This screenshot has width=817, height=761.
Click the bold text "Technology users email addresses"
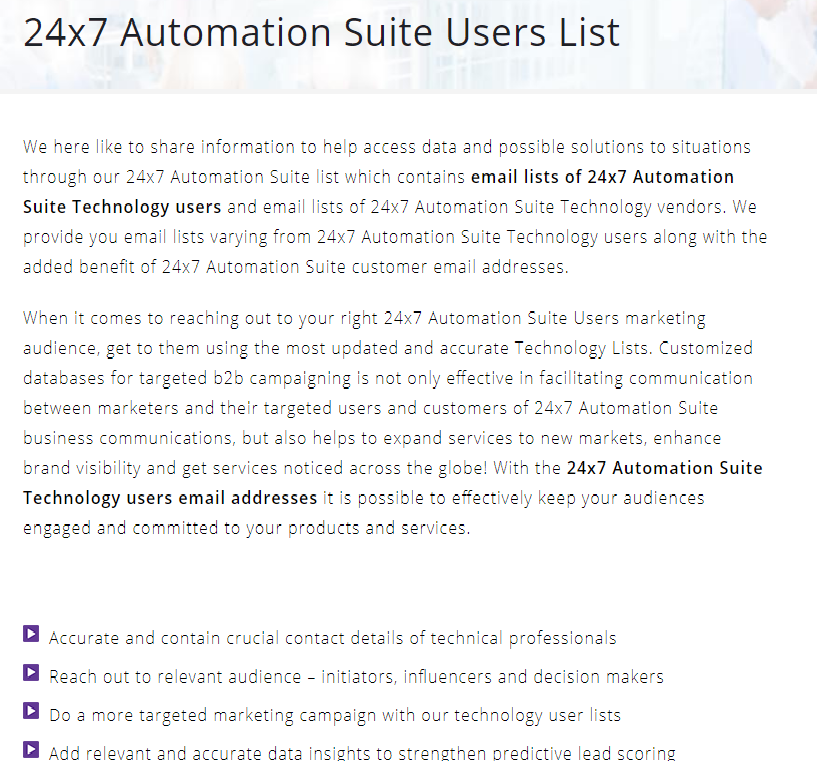pyautogui.click(x=170, y=498)
